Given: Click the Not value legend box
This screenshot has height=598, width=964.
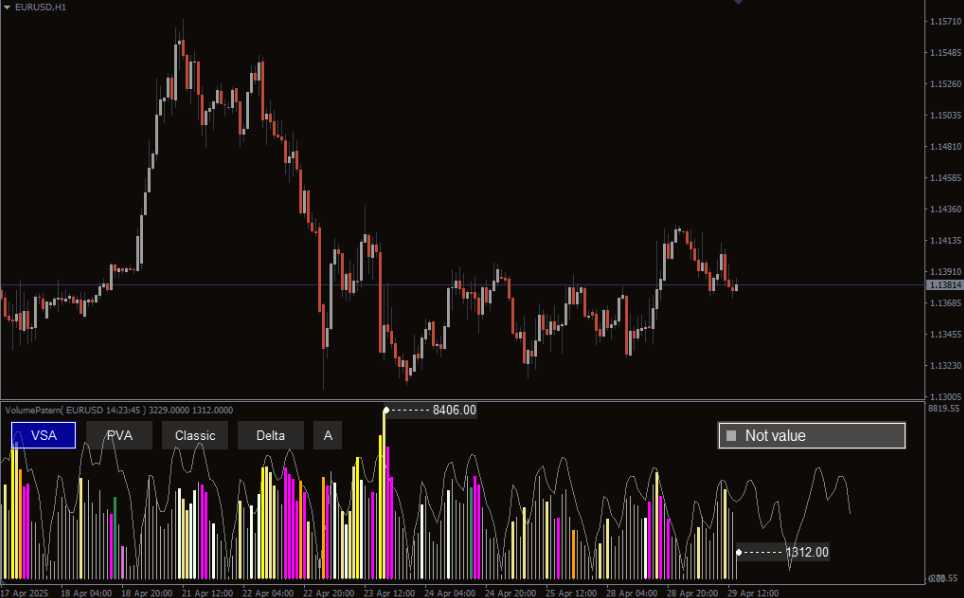Looking at the screenshot, I should click(811, 435).
